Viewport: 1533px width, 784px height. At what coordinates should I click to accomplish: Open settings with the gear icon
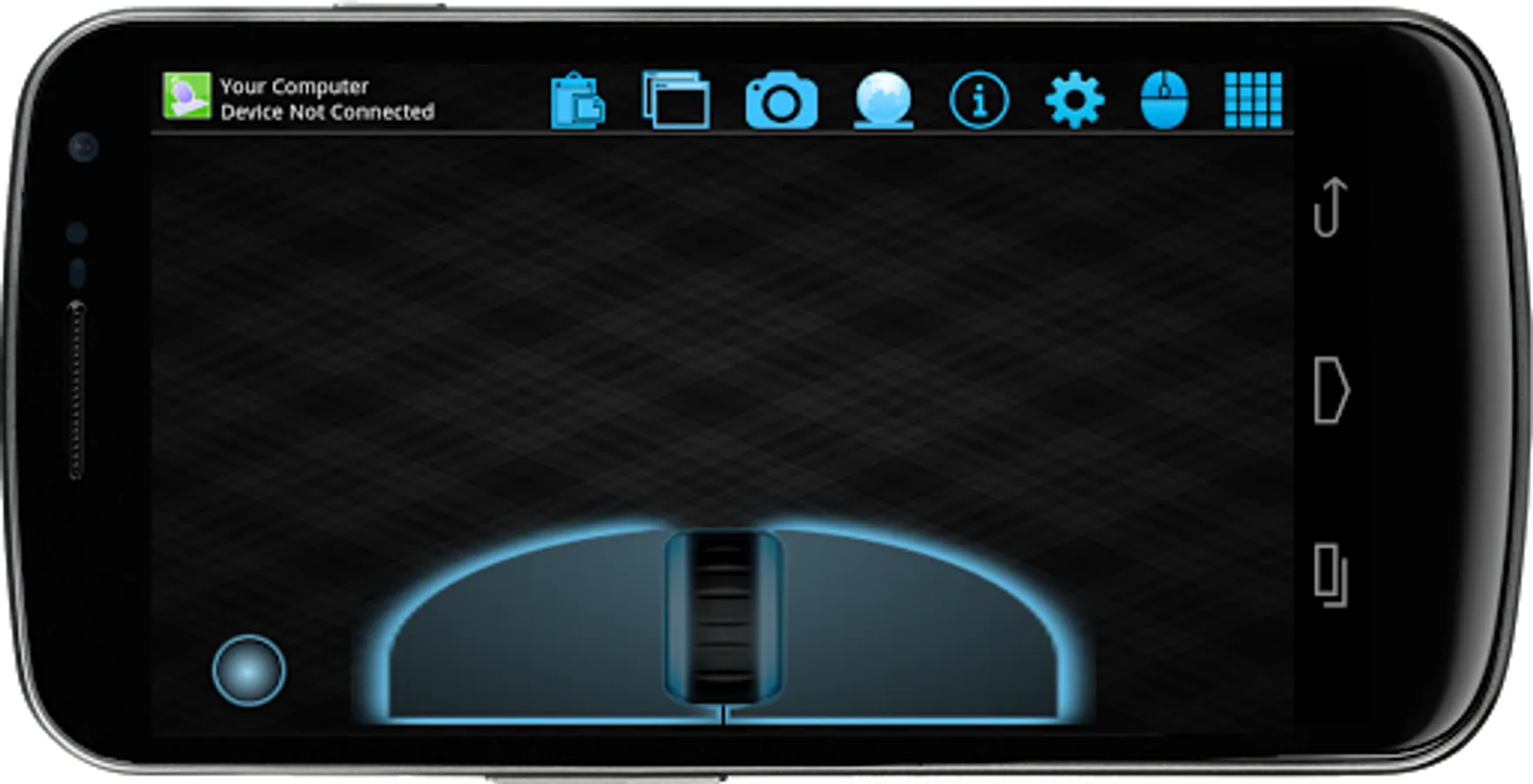tap(1075, 100)
